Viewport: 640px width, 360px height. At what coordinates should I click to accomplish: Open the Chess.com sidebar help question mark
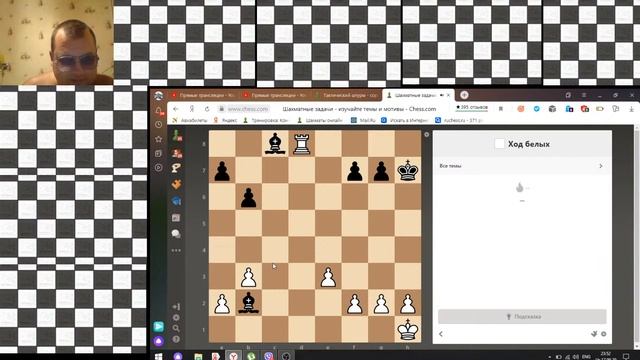tap(176, 339)
